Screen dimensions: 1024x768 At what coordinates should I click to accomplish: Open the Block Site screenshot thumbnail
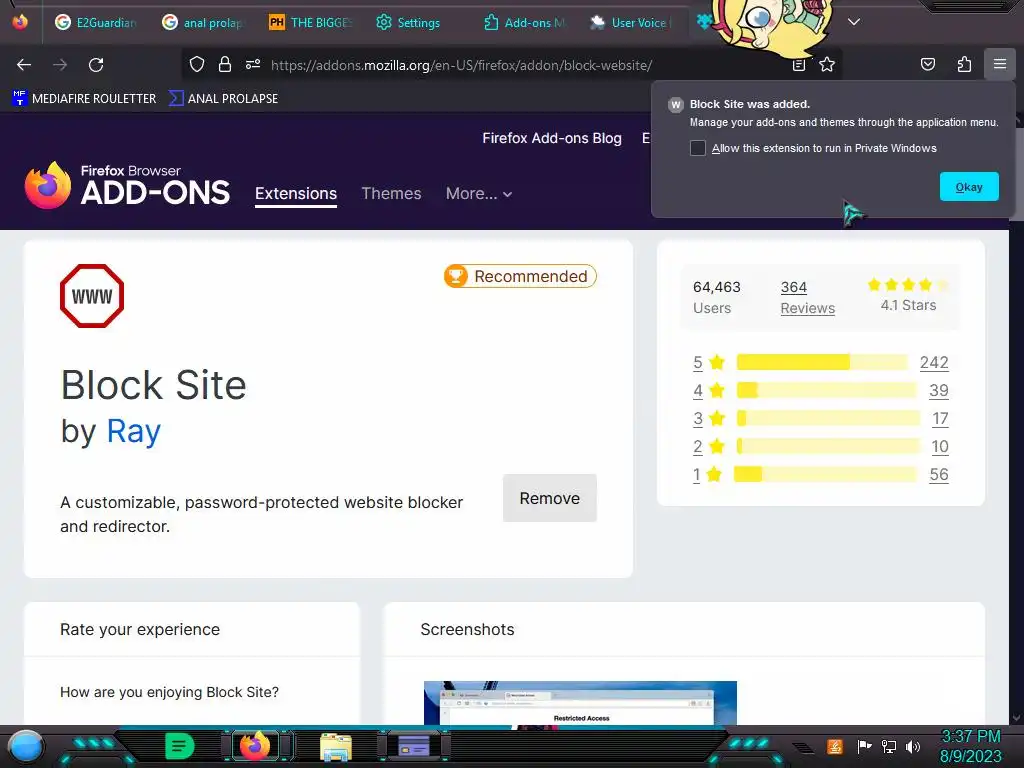pos(580,703)
